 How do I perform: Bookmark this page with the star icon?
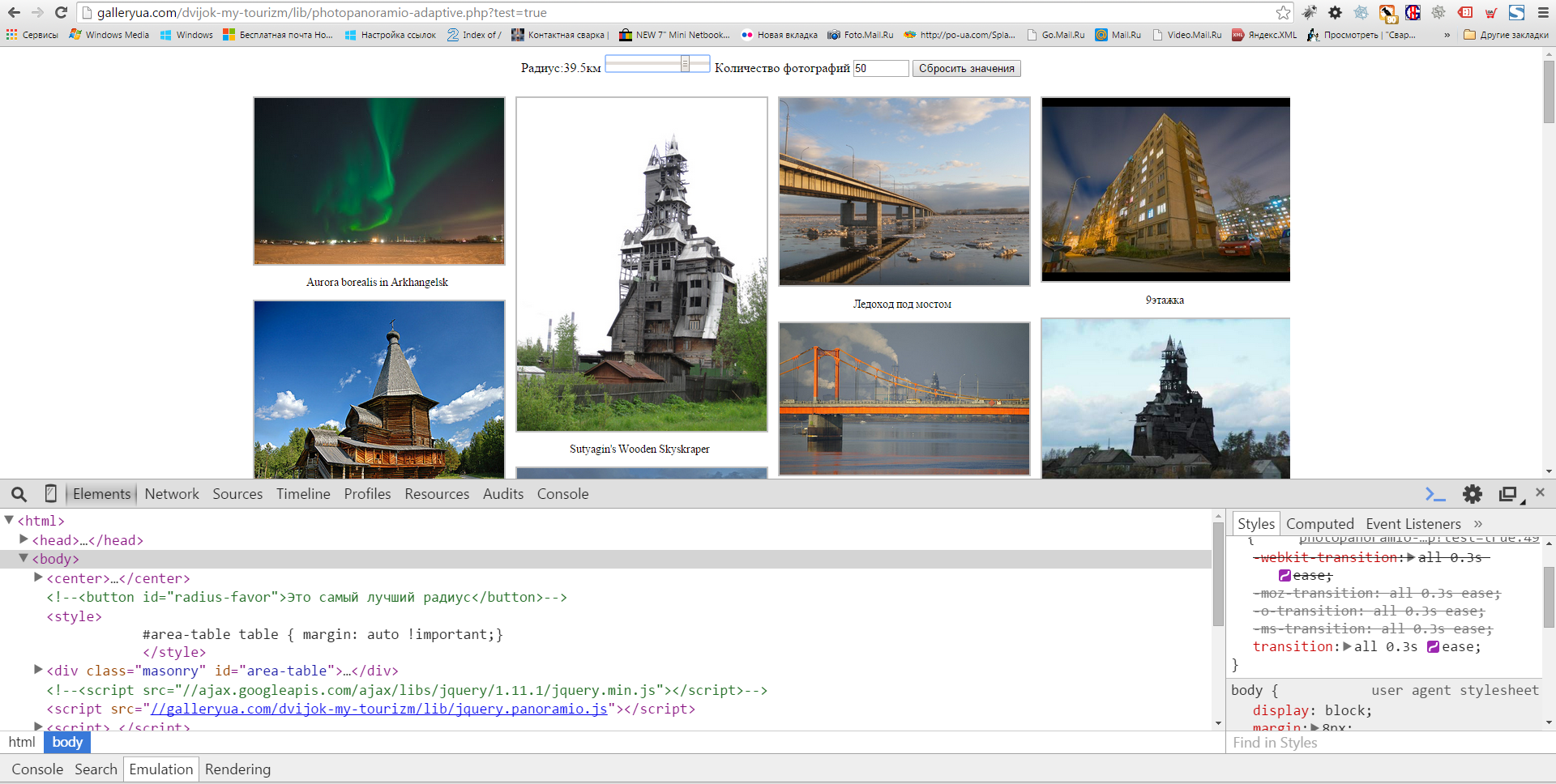(1283, 12)
